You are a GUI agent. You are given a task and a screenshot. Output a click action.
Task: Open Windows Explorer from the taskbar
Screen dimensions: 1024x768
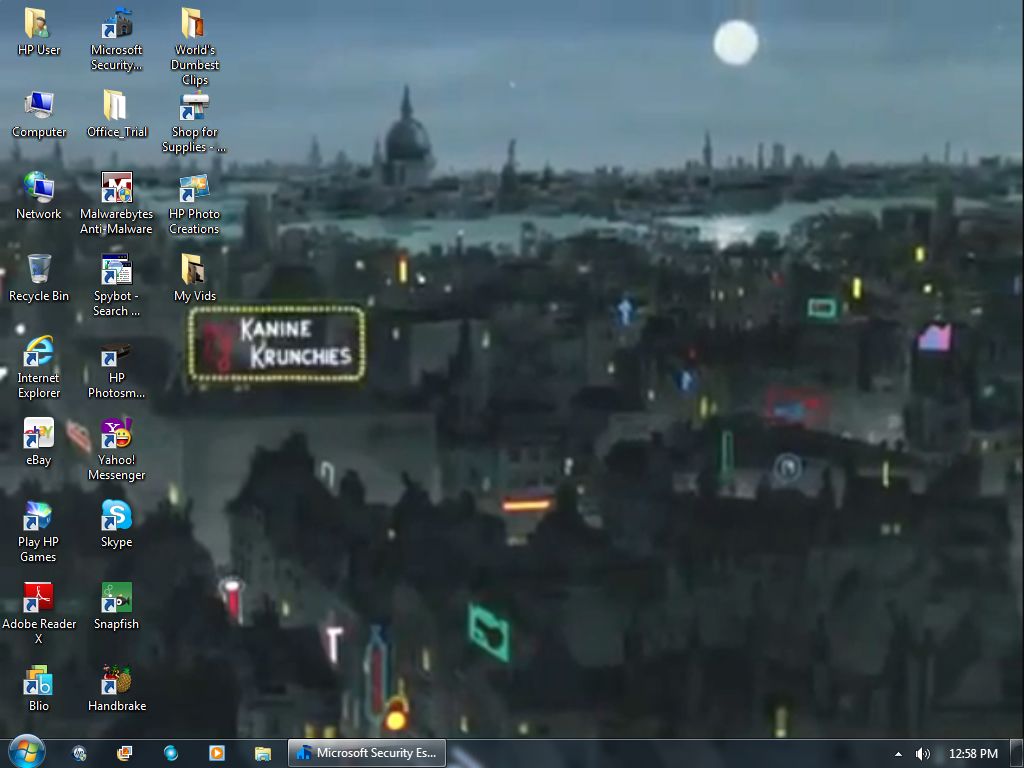[262, 753]
